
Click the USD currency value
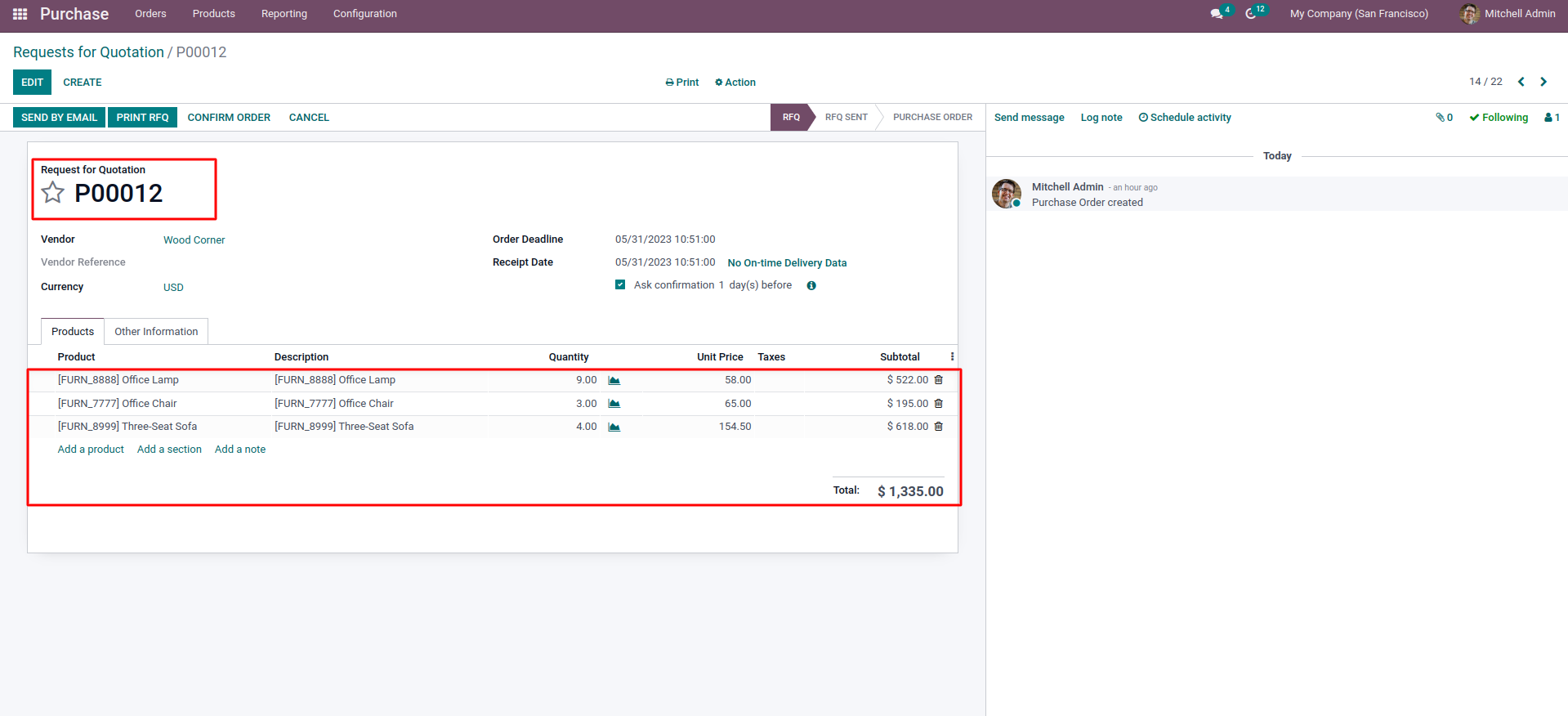point(173,288)
